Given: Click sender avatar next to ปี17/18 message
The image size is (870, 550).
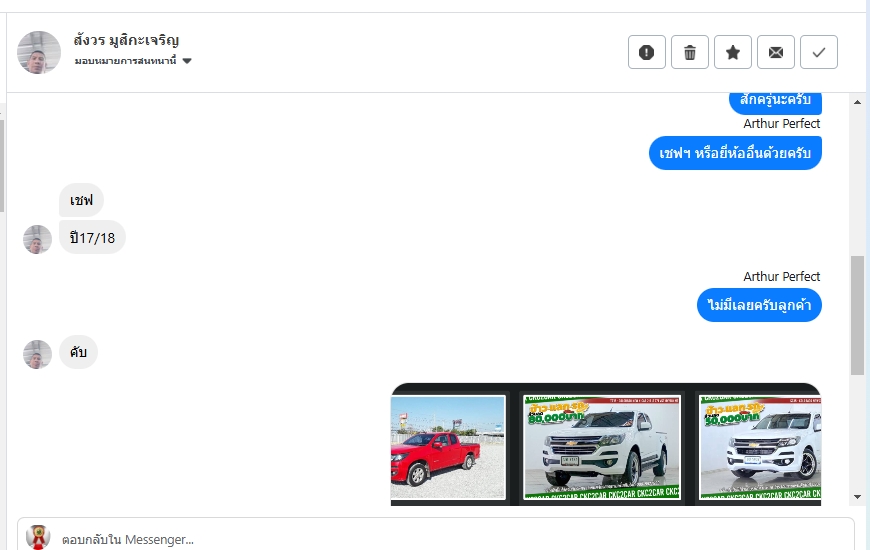Looking at the screenshot, I should point(37,239).
